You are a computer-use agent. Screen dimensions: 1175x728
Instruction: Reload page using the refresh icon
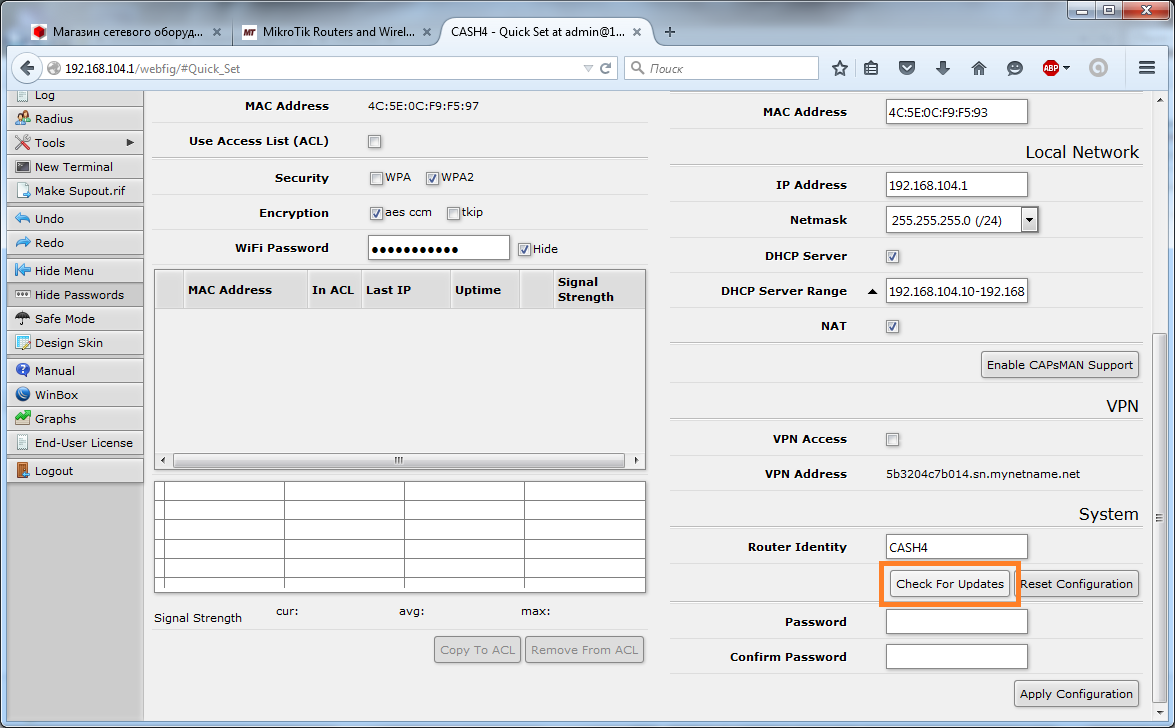(x=605, y=69)
